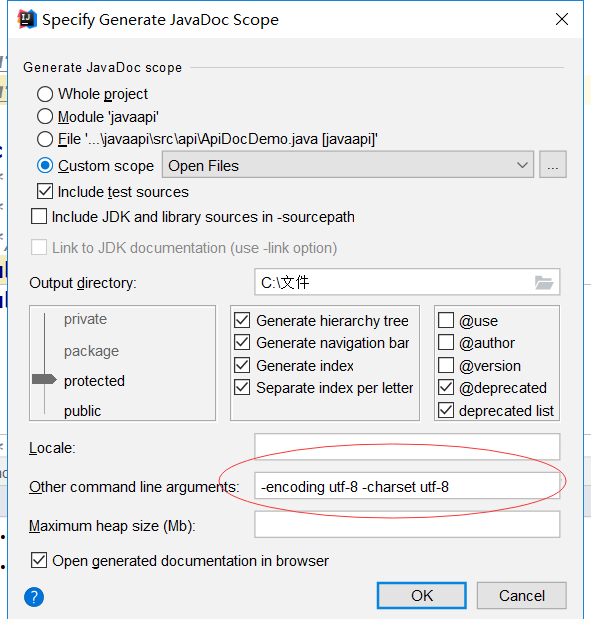591x619 pixels.
Task: Focus the Other command line arguments field
Action: (407, 486)
